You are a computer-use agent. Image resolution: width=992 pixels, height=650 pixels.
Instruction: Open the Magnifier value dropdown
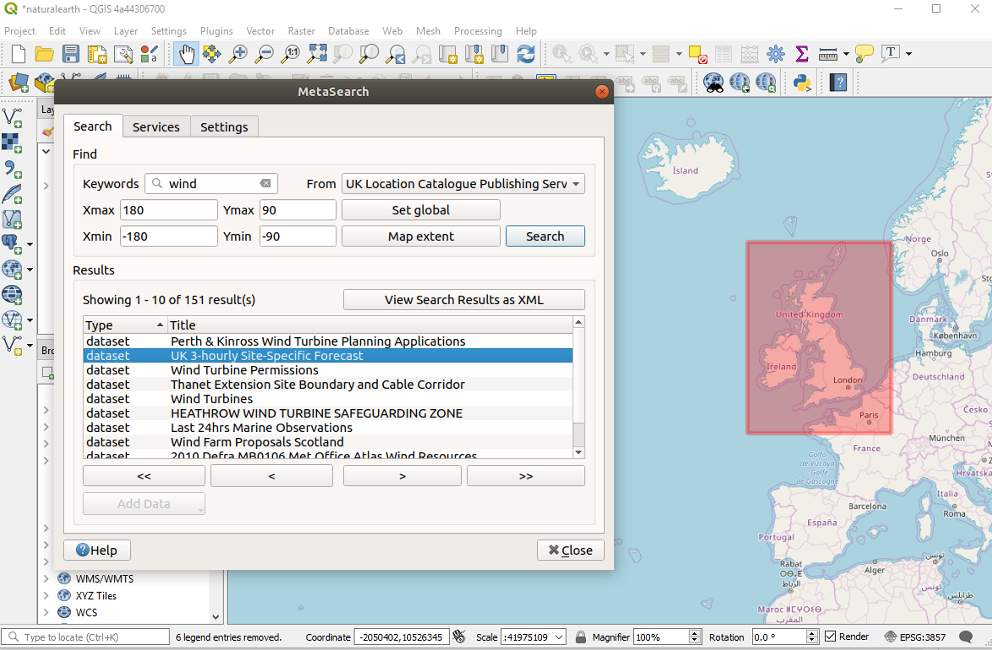coord(692,636)
